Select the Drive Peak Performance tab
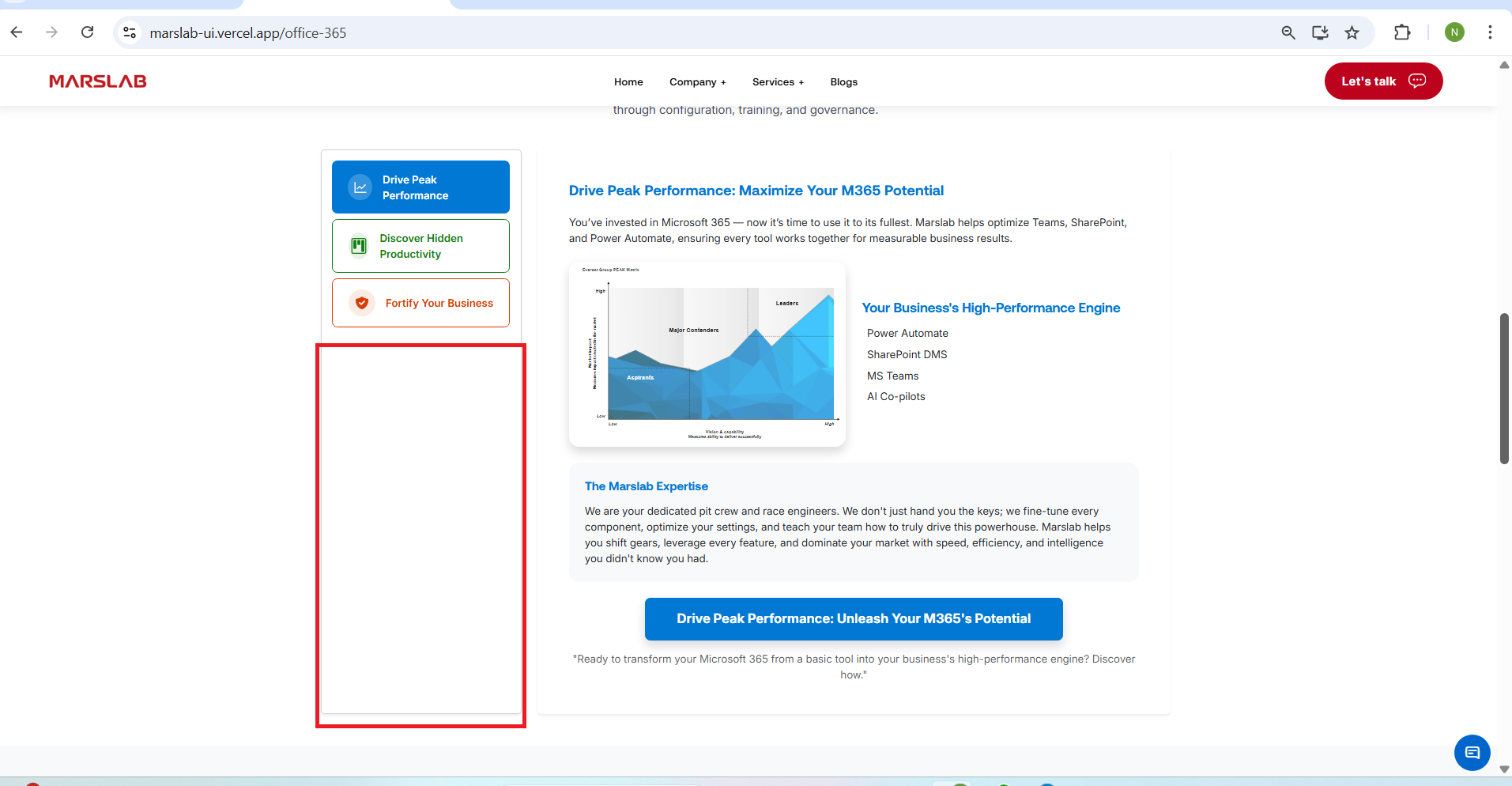The height and width of the screenshot is (786, 1512). [x=420, y=187]
